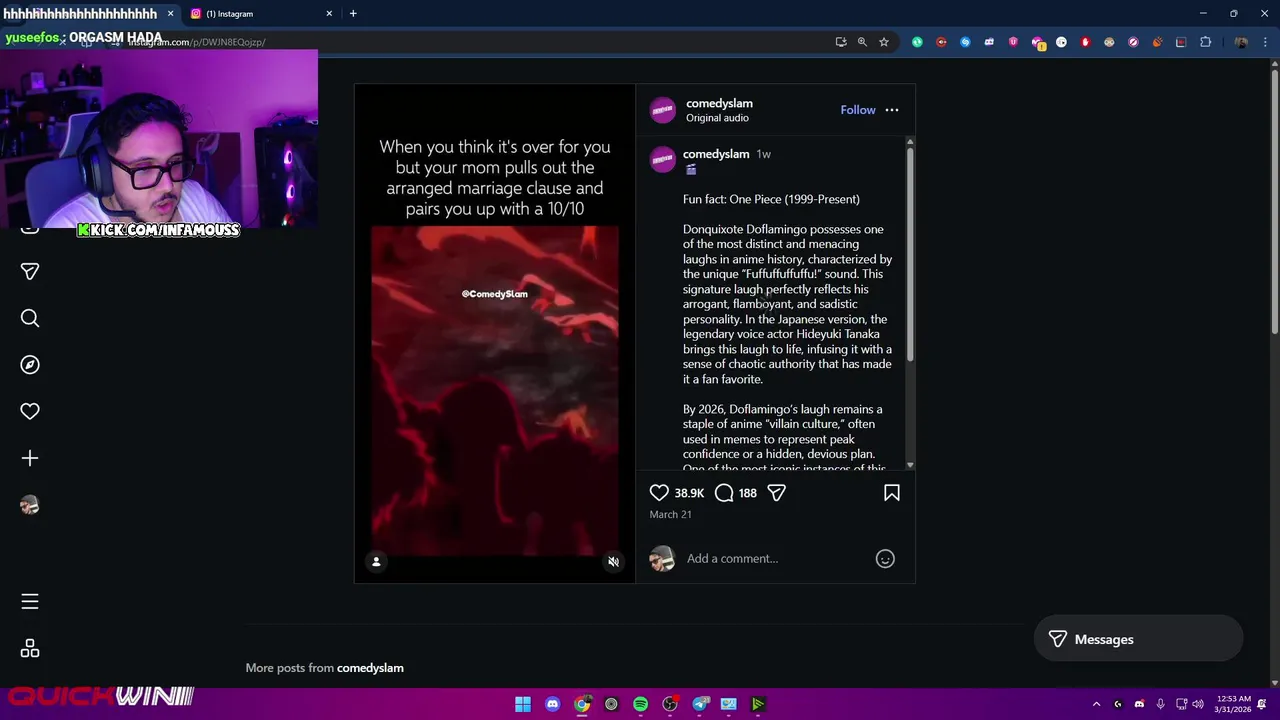Screen dimensions: 1280x720
Task: Open the comedyslam link in the caption
Action: [716, 154]
